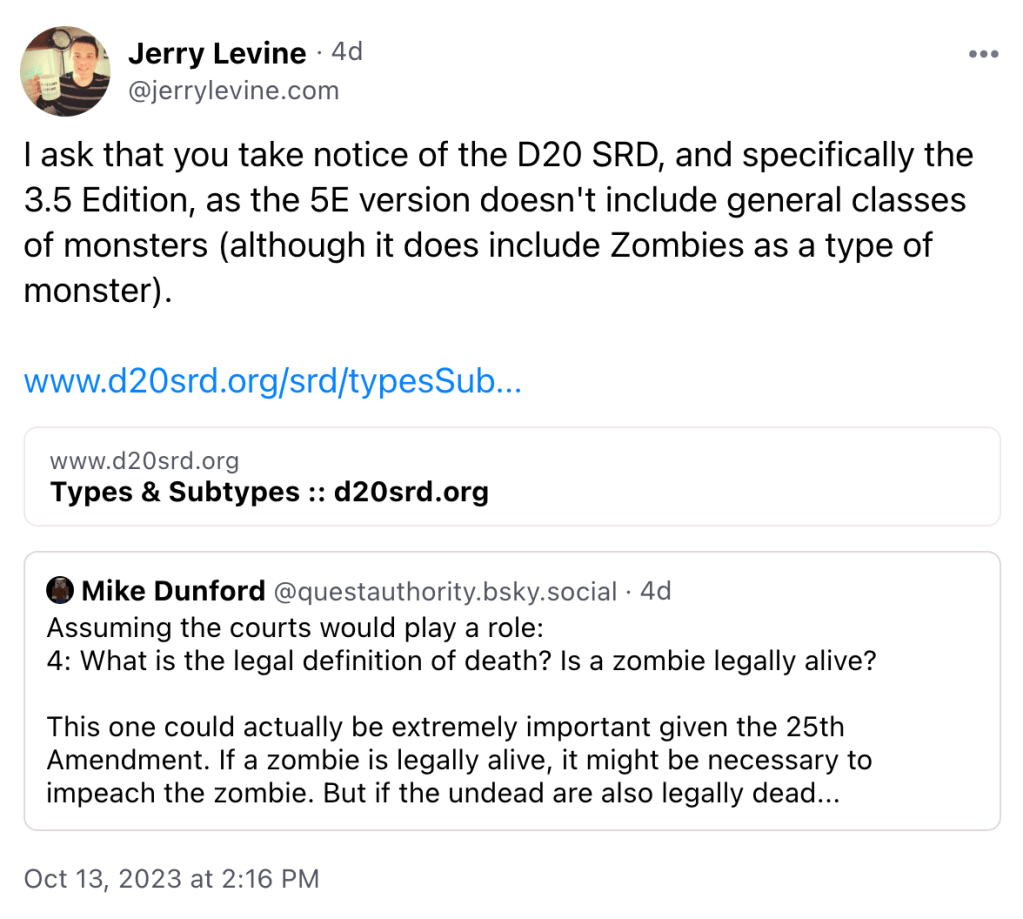Click the "3.5 Edition" line of post text

[x=494, y=200]
